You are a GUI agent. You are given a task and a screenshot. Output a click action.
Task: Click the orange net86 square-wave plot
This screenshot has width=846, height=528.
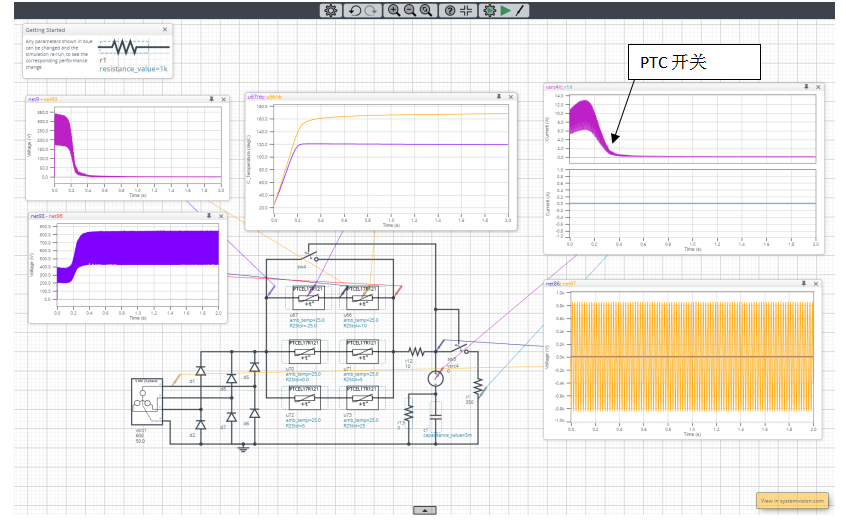pyautogui.click(x=692, y=356)
